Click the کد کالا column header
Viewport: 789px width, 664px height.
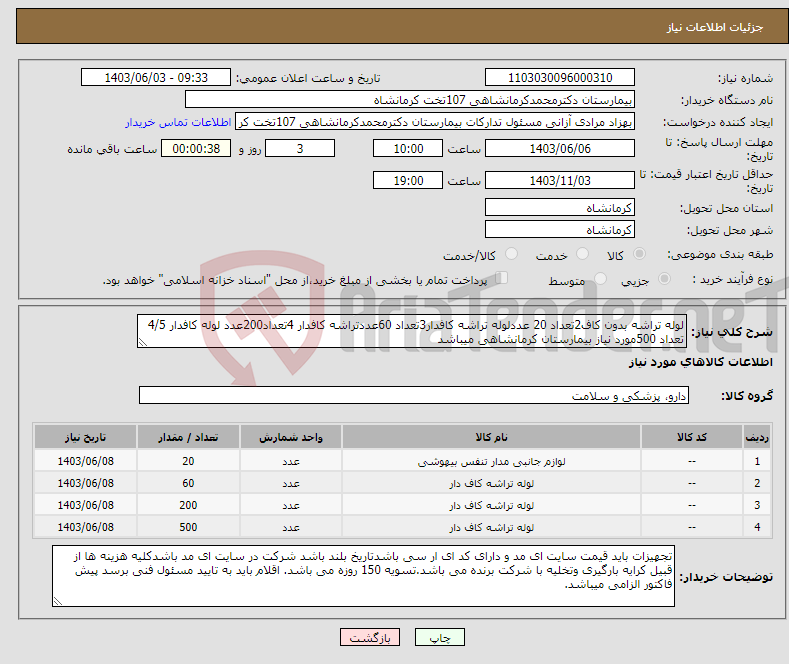tap(692, 437)
